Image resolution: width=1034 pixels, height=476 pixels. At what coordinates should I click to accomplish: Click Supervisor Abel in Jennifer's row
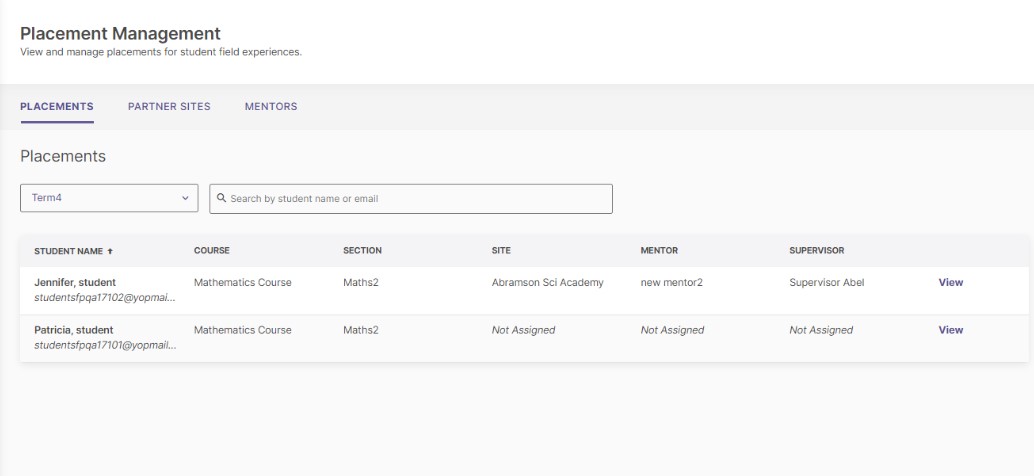tap(826, 283)
